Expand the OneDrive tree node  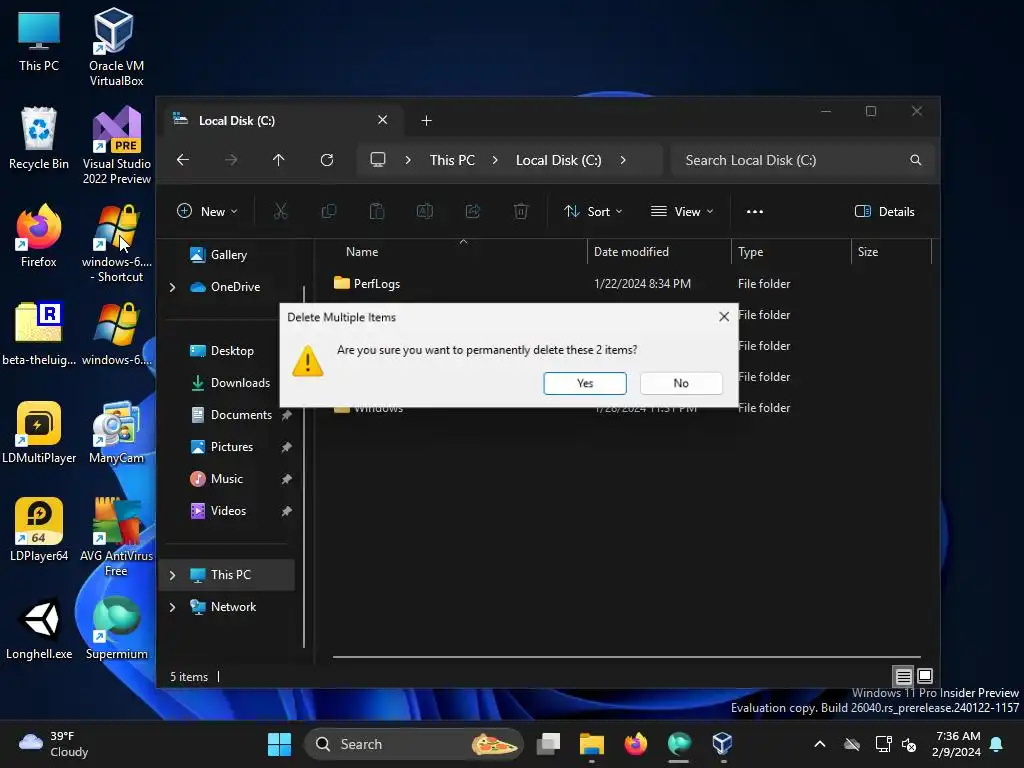pyautogui.click(x=172, y=287)
